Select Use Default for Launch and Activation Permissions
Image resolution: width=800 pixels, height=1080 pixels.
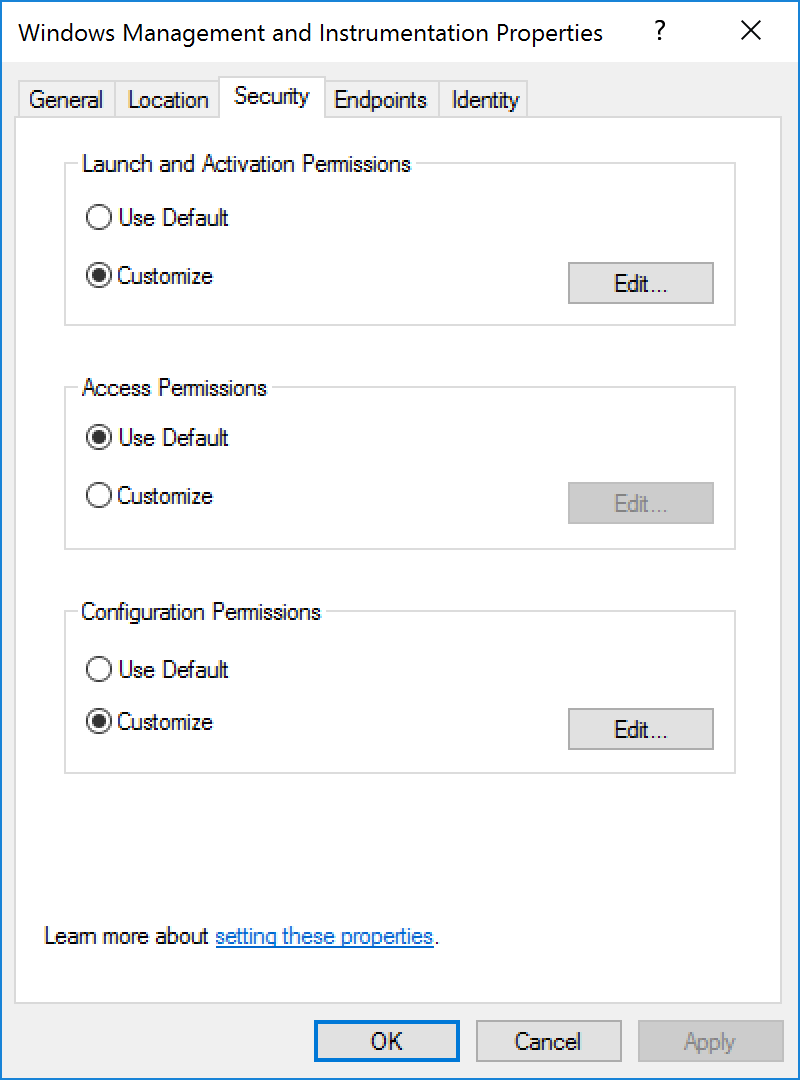click(99, 218)
